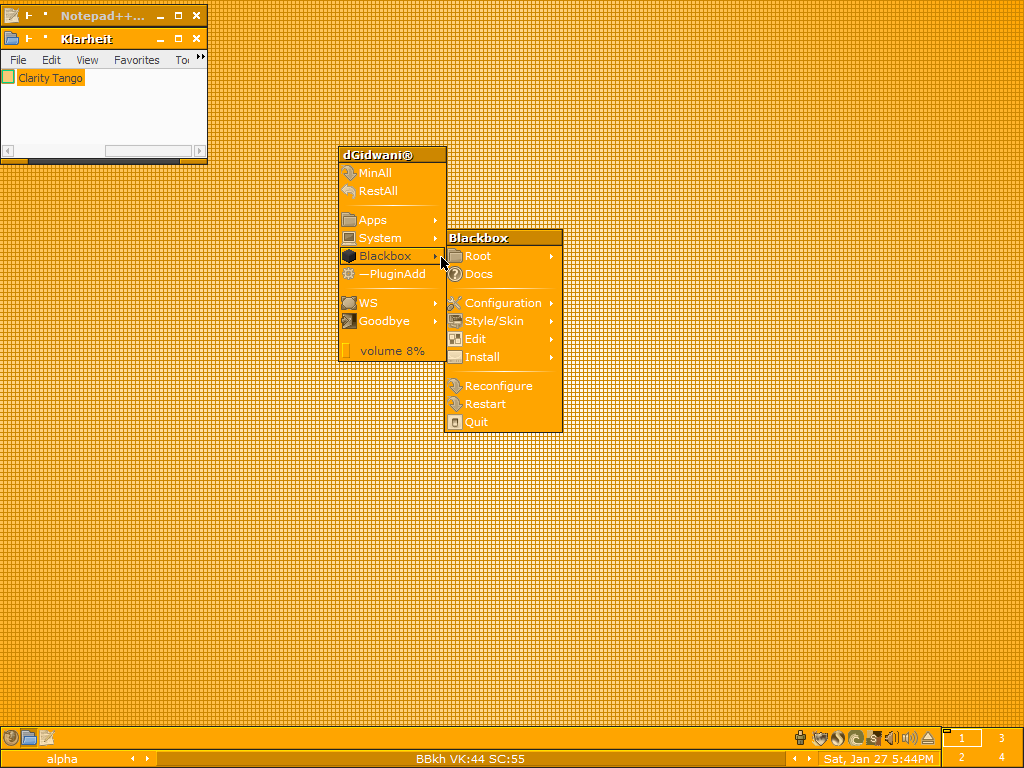
Task: Expand the Apps submenu
Action: 392,220
